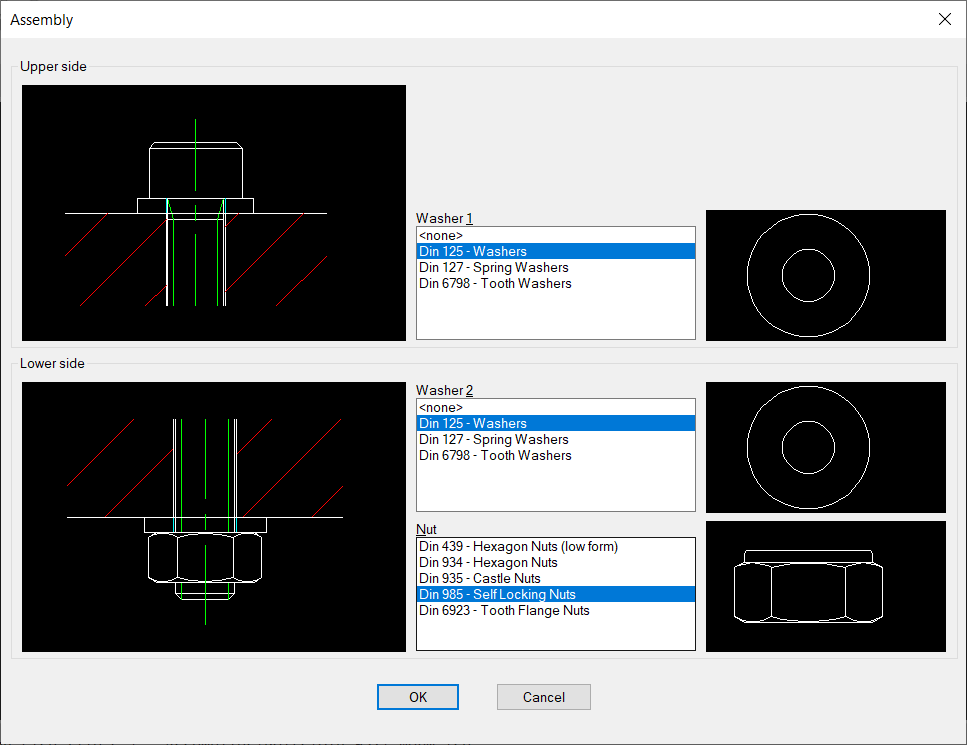The image size is (967, 745).
Task: Click the Washer 1 label
Action: [444, 218]
